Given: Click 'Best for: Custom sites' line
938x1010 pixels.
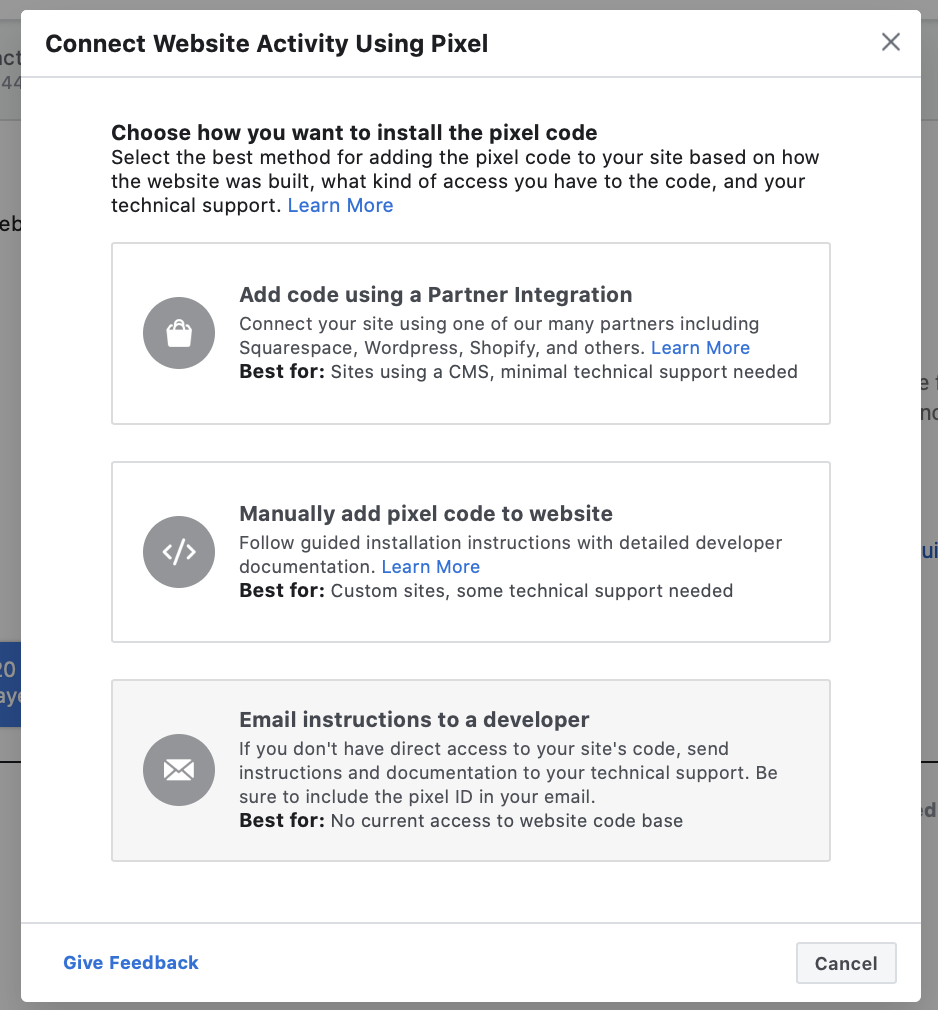Looking at the screenshot, I should (x=486, y=591).
